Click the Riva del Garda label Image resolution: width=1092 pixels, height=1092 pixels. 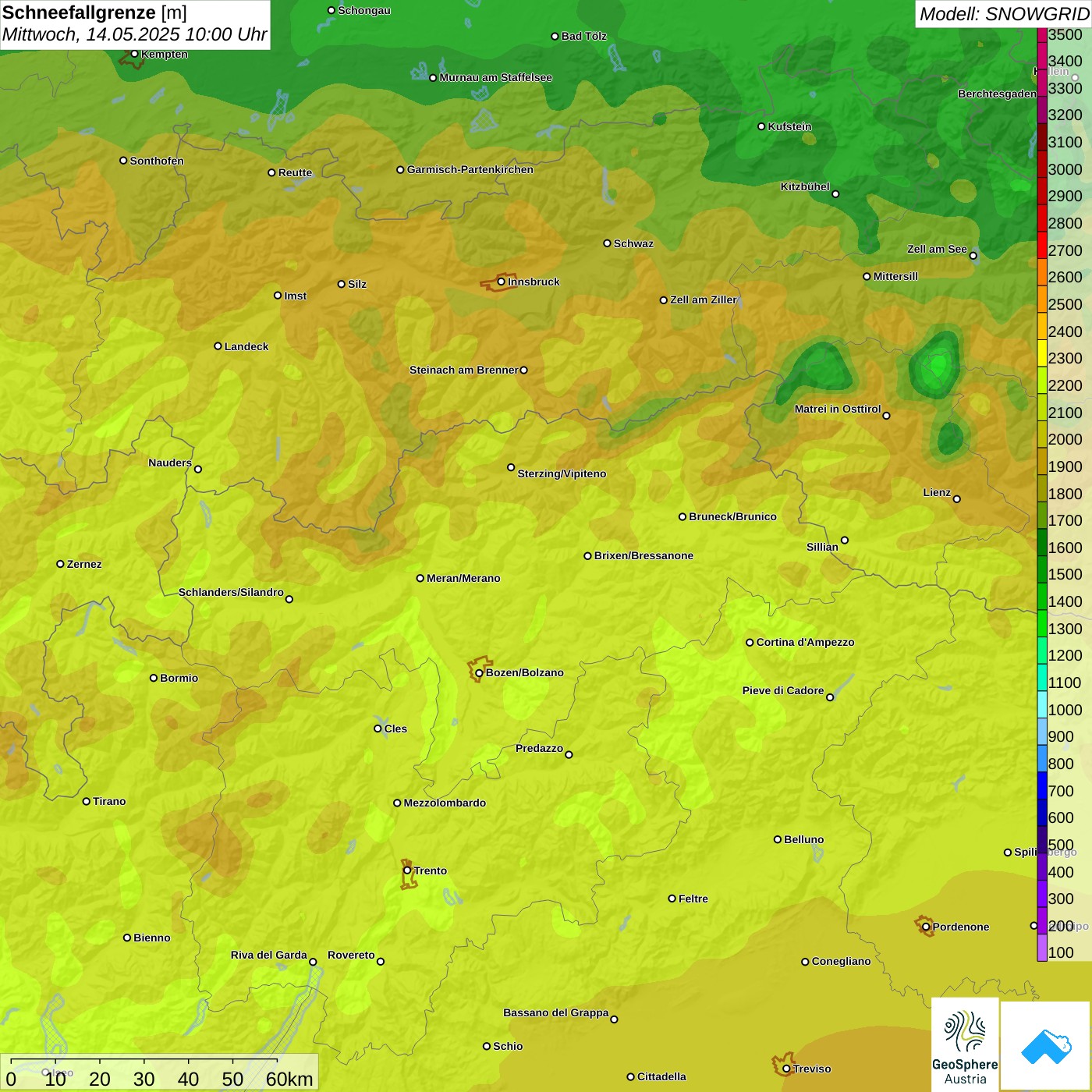click(268, 955)
